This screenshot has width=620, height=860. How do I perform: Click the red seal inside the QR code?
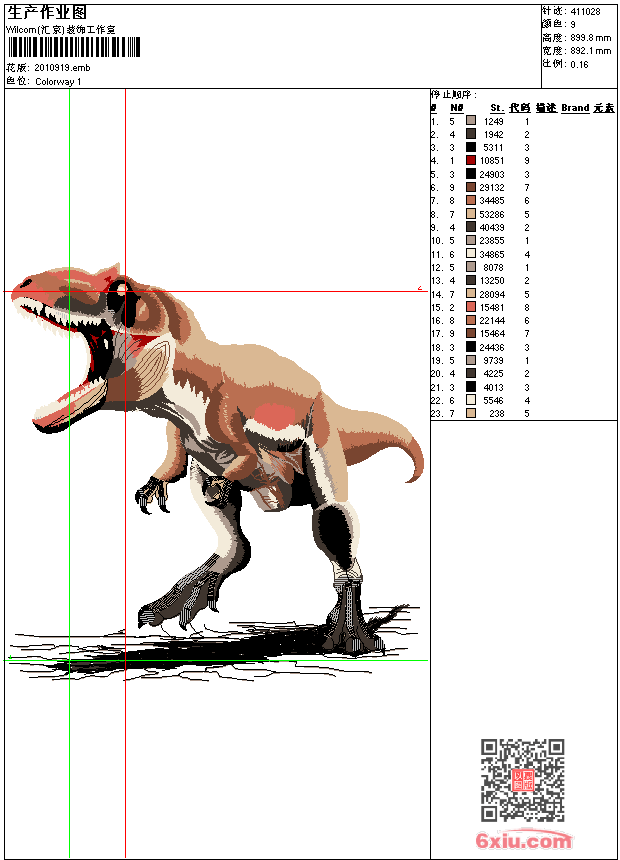point(523,781)
